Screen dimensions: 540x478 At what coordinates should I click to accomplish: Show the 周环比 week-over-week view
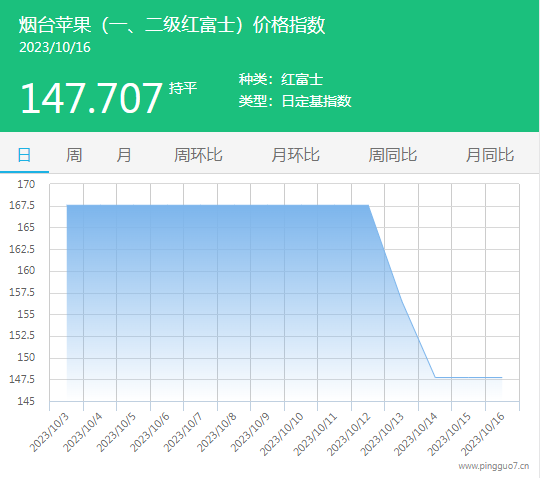(198, 155)
